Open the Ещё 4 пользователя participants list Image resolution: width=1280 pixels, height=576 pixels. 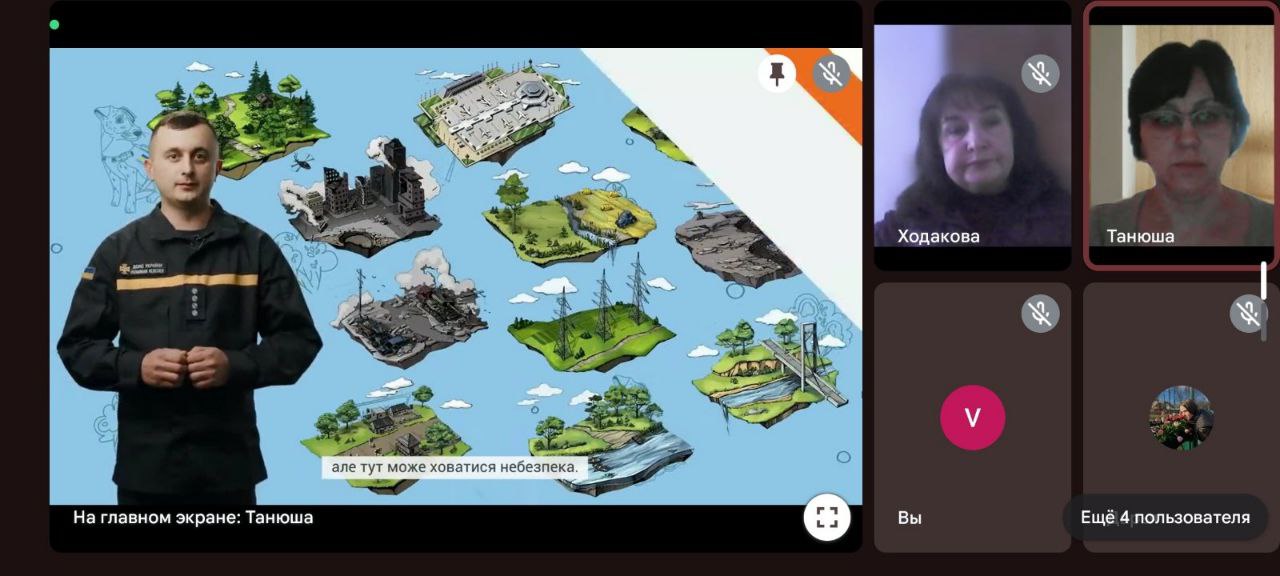click(x=1165, y=517)
